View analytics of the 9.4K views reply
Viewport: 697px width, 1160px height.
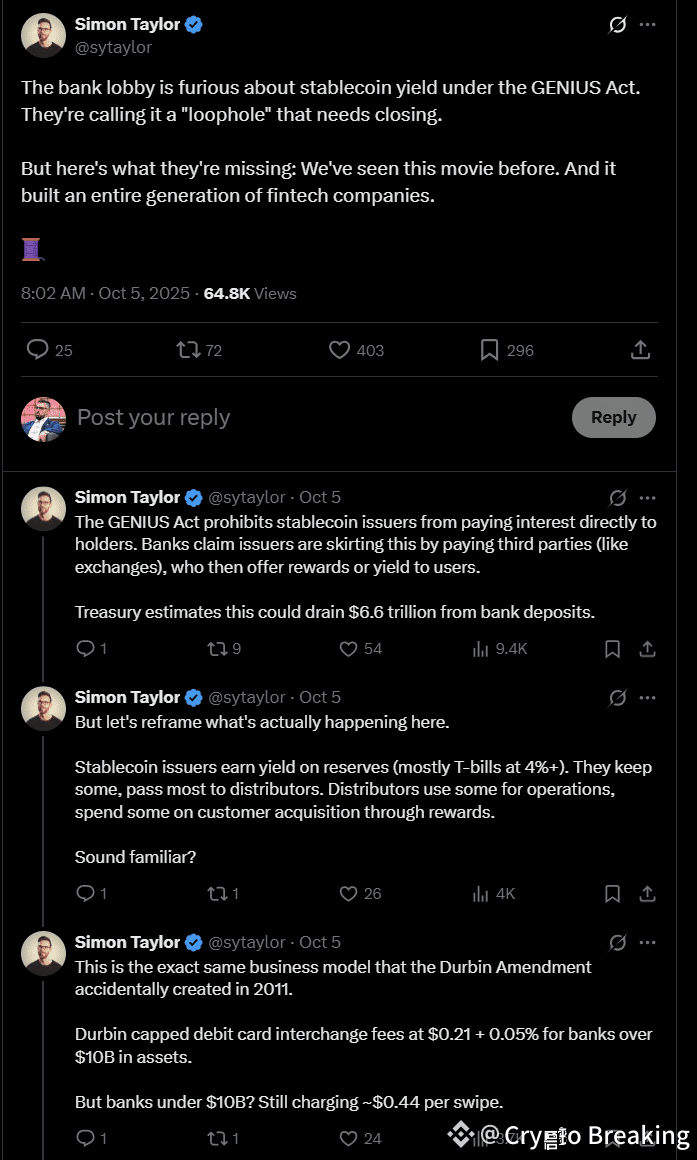(x=480, y=649)
